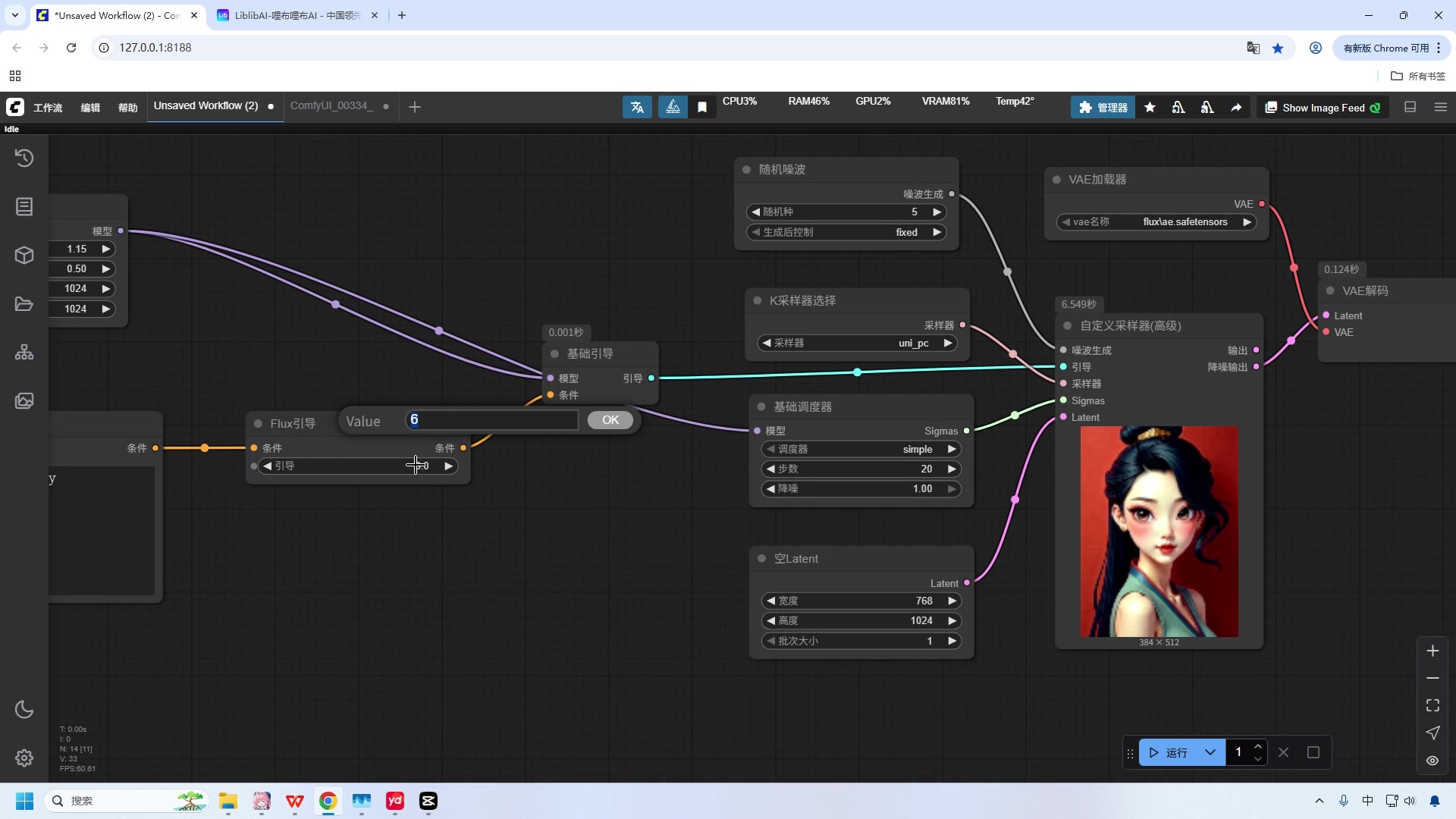Zoom out with the minus canvas button
This screenshot has width=1456, height=819.
(1432, 678)
